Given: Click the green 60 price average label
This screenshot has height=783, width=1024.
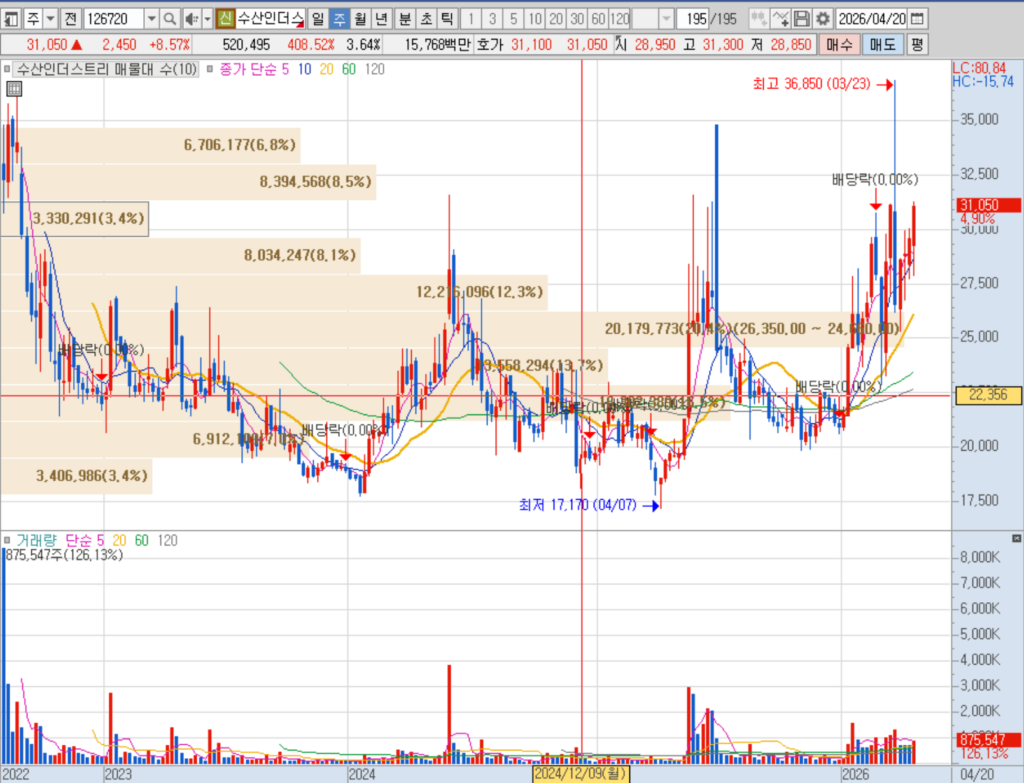Looking at the screenshot, I should [x=349, y=69].
